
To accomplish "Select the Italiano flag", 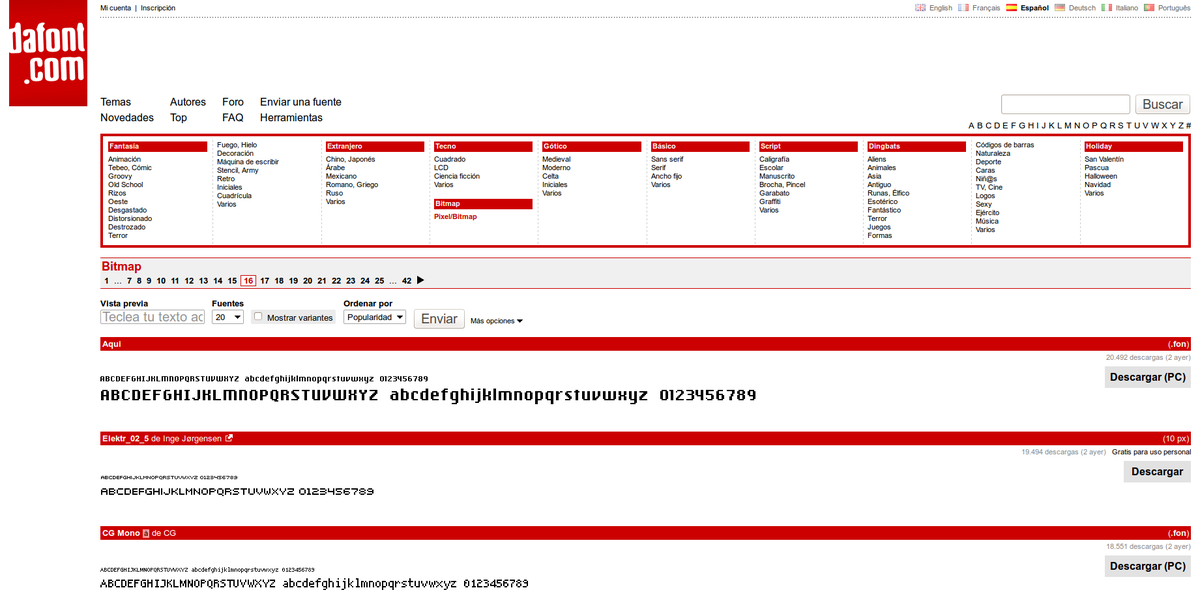I will coord(1106,7).
